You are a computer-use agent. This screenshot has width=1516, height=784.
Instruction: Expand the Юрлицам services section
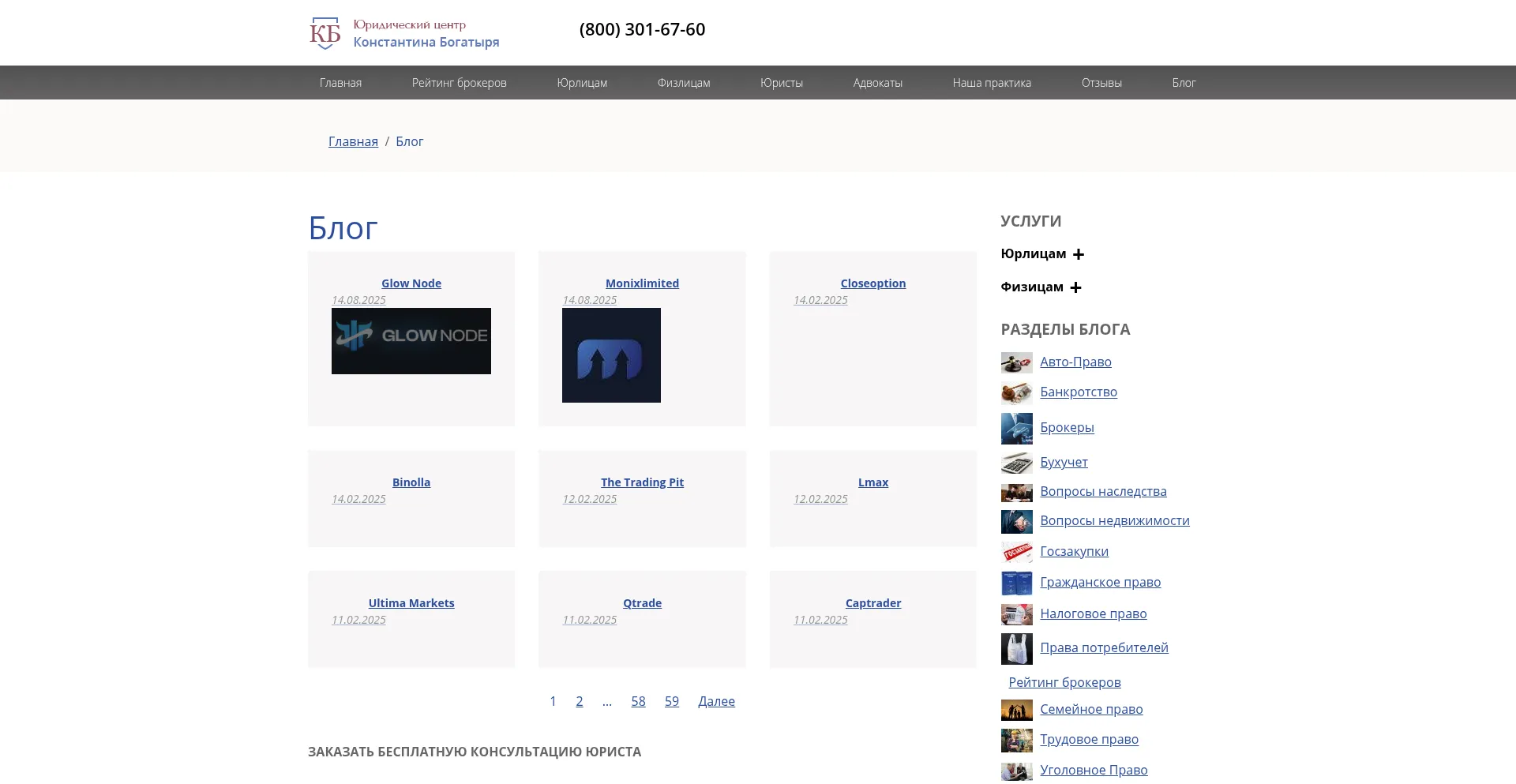click(x=1078, y=254)
